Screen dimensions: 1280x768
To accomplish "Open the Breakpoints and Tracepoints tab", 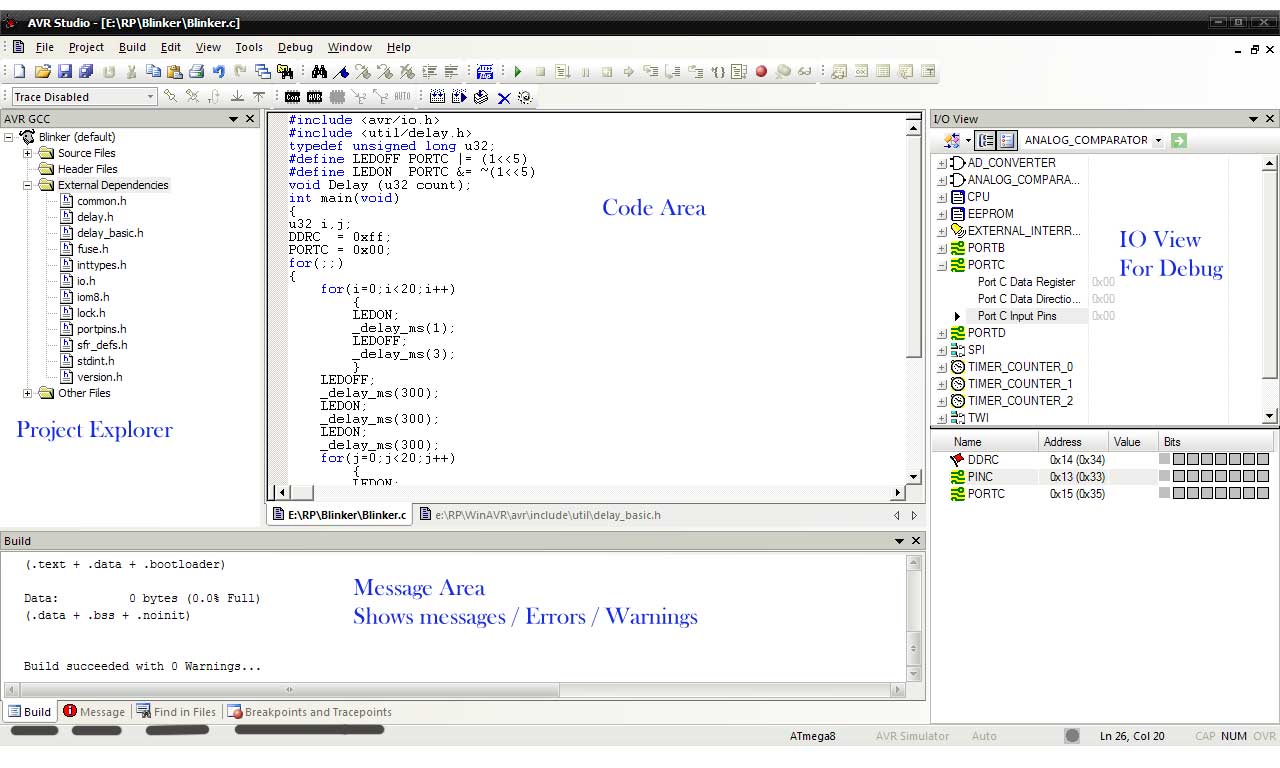I will pos(310,712).
